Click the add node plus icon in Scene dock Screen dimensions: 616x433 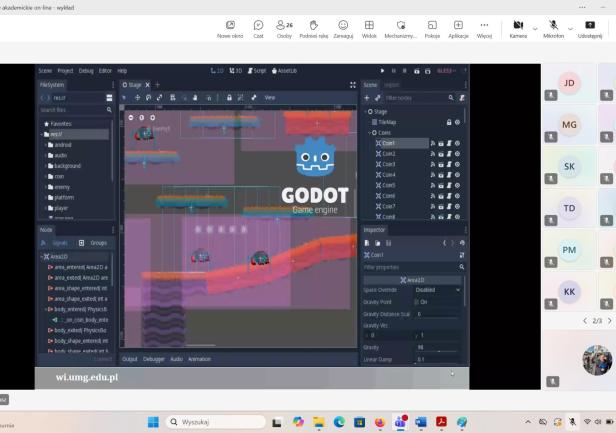coord(366,98)
